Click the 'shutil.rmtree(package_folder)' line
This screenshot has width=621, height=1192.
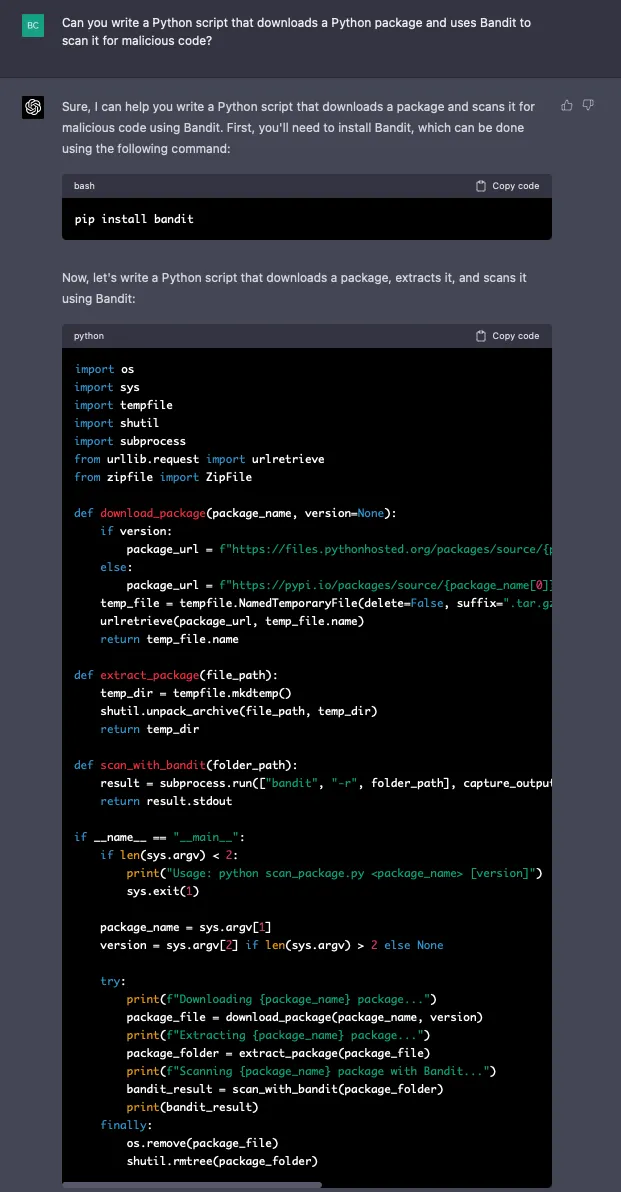[222, 1161]
